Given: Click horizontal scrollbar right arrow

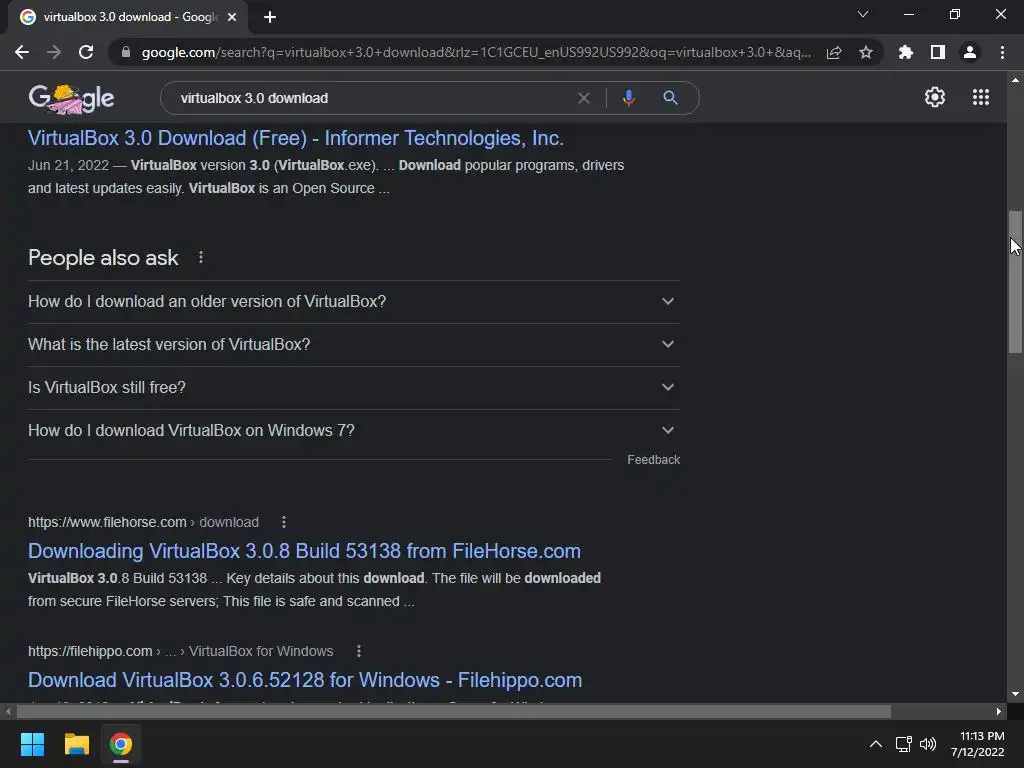Looking at the screenshot, I should pos(999,711).
